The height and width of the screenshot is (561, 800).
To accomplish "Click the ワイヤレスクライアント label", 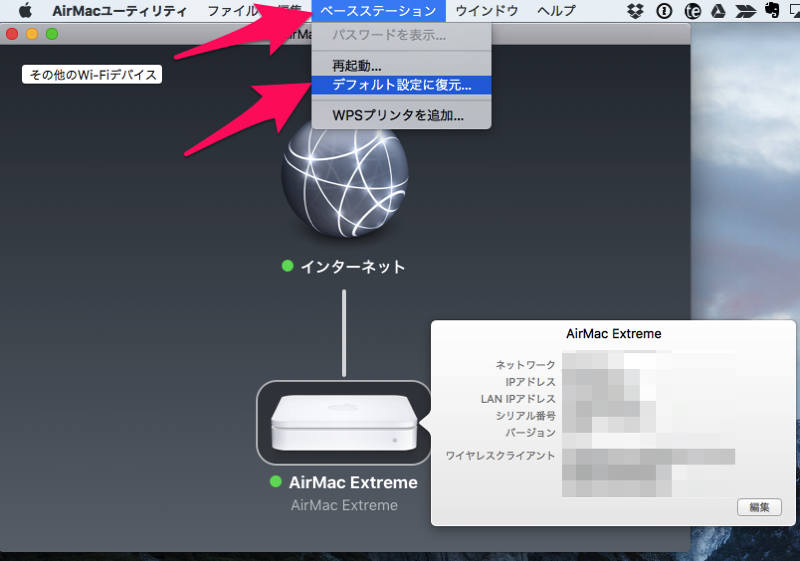I will [x=500, y=455].
